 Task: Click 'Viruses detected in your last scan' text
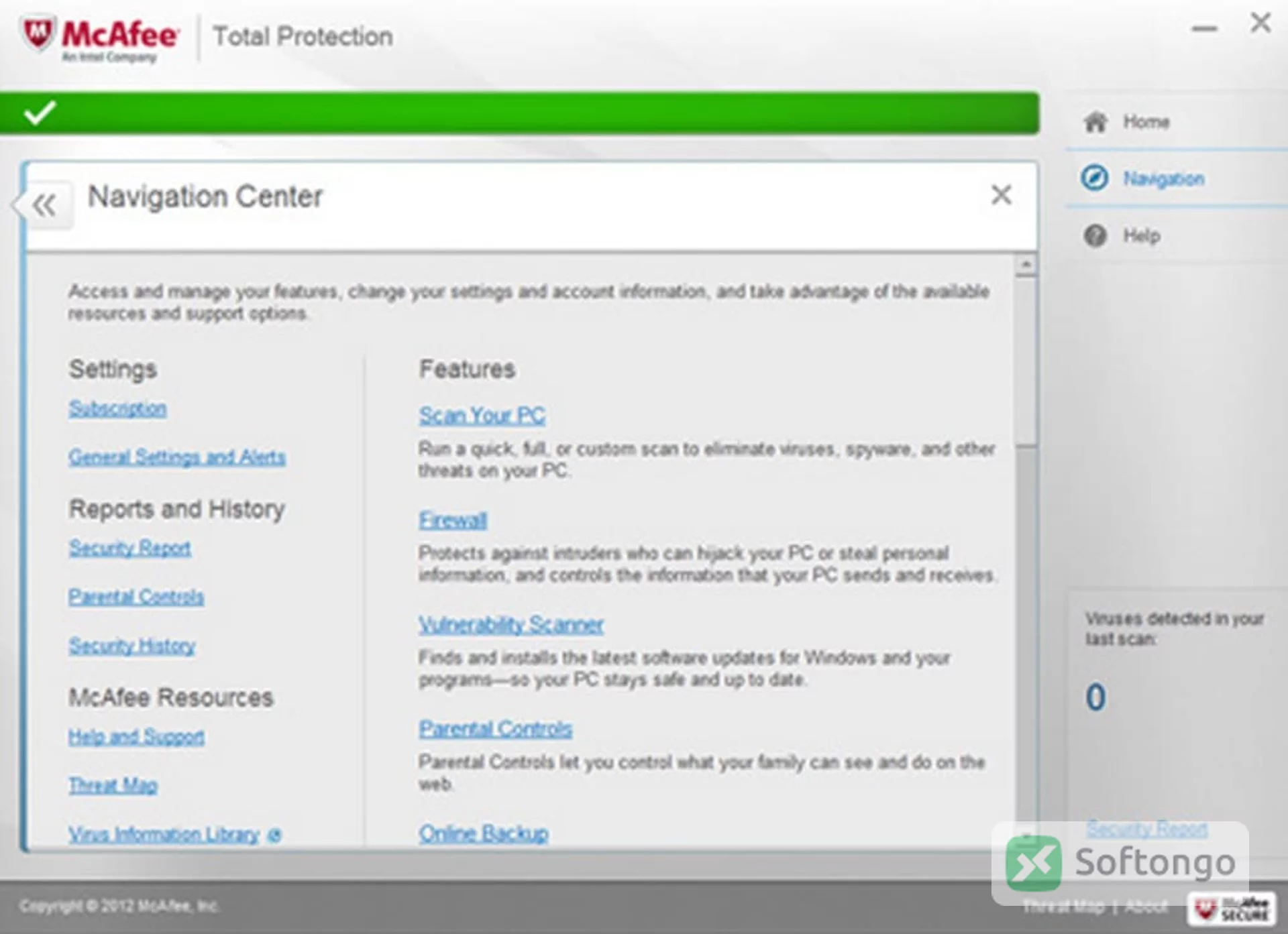tap(1174, 629)
